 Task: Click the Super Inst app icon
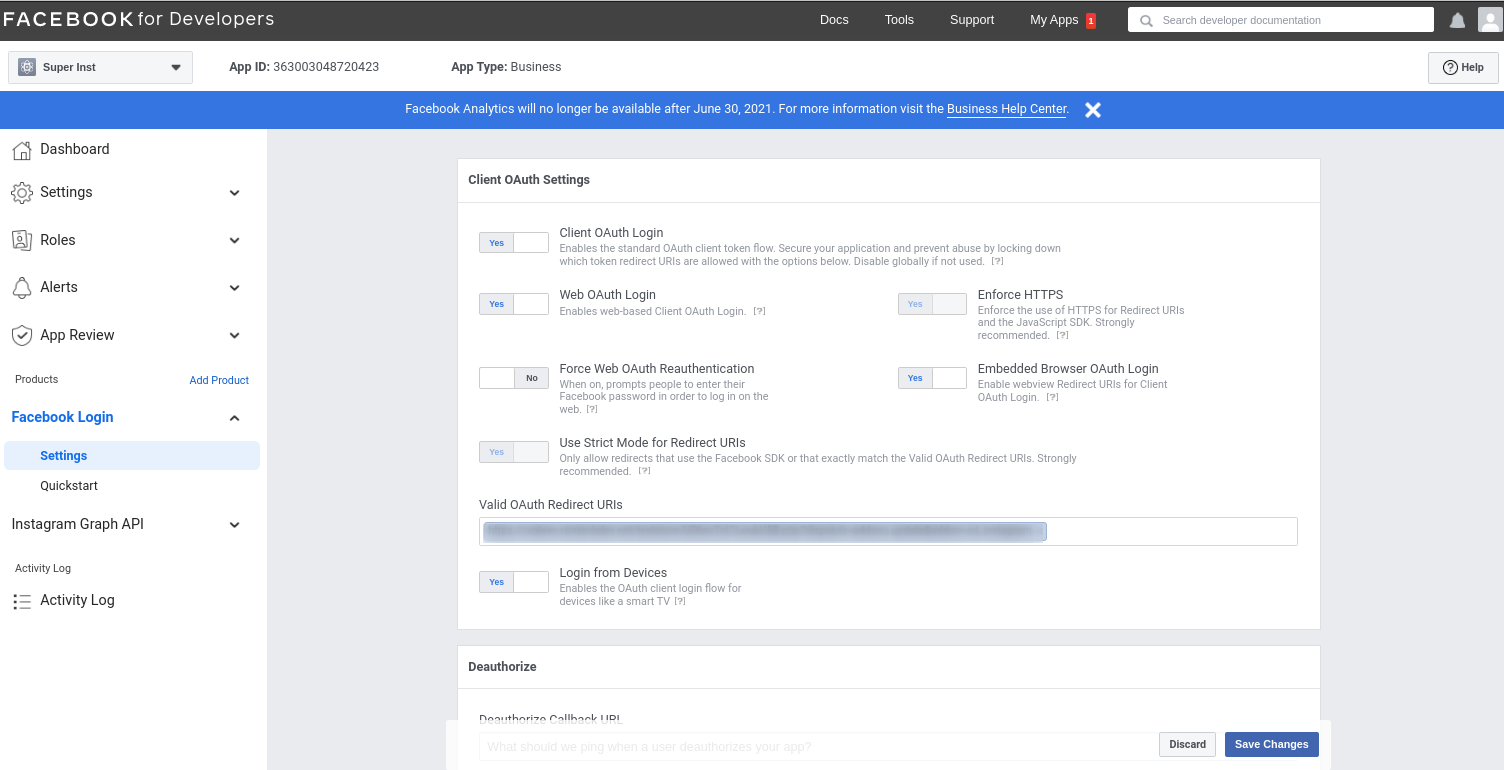(x=27, y=68)
